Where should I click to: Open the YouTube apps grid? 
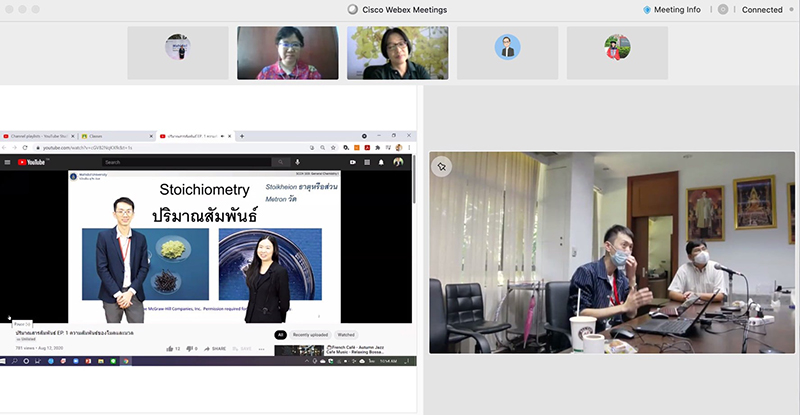tap(367, 162)
